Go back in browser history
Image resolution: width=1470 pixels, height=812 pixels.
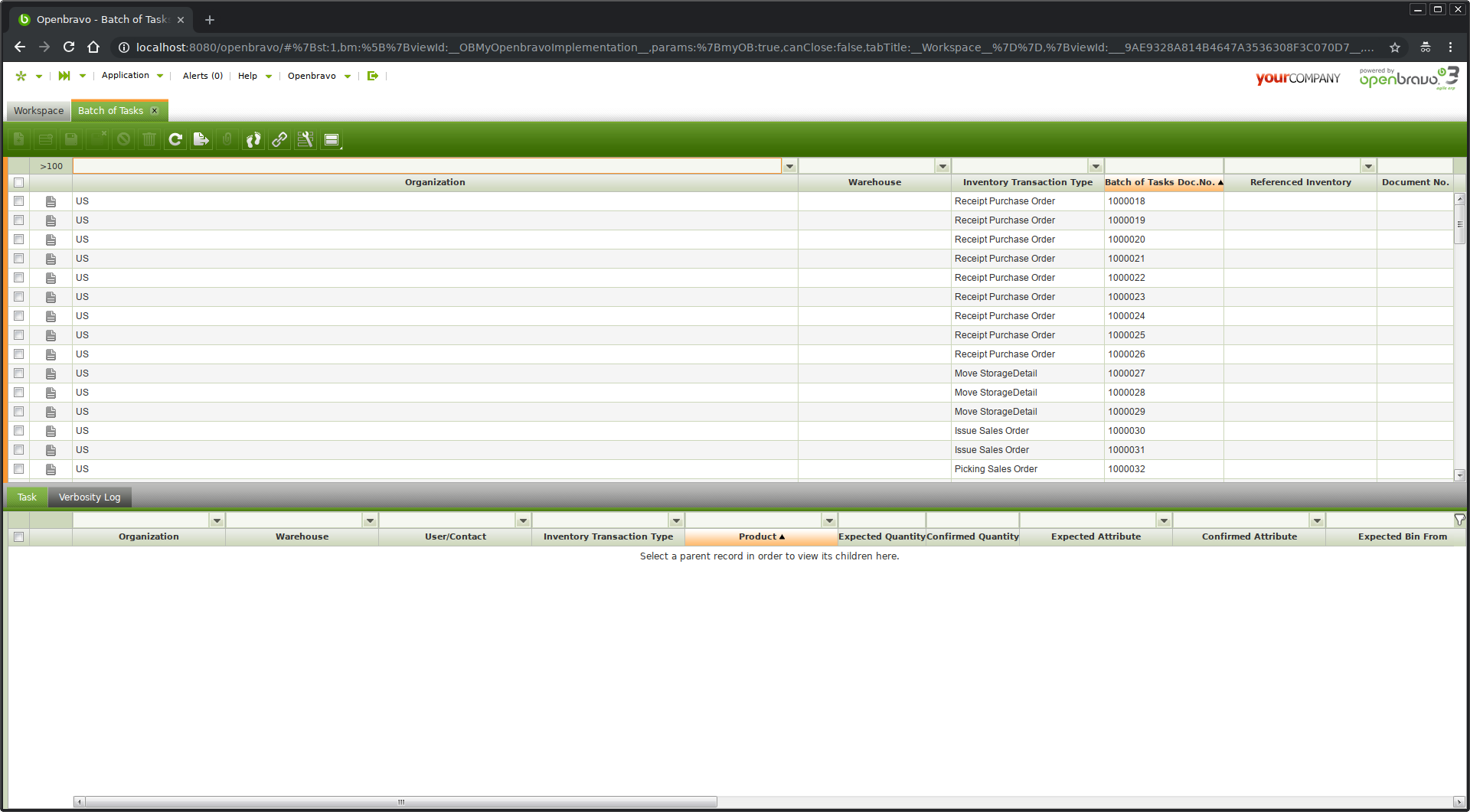(x=20, y=47)
